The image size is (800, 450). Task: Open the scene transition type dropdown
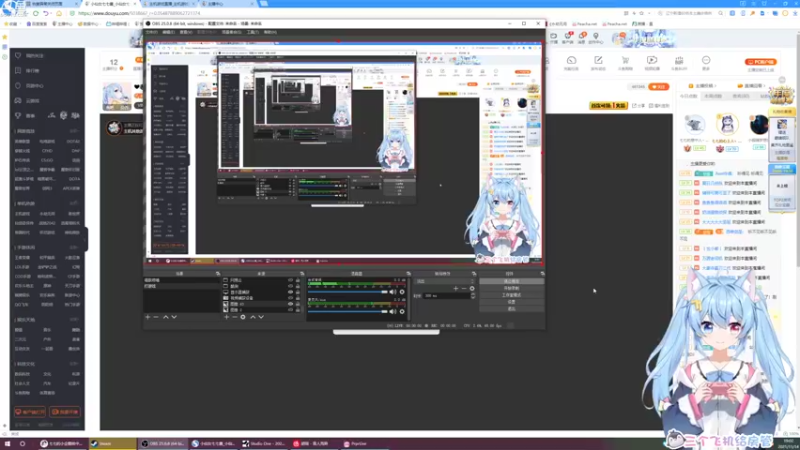coord(445,281)
